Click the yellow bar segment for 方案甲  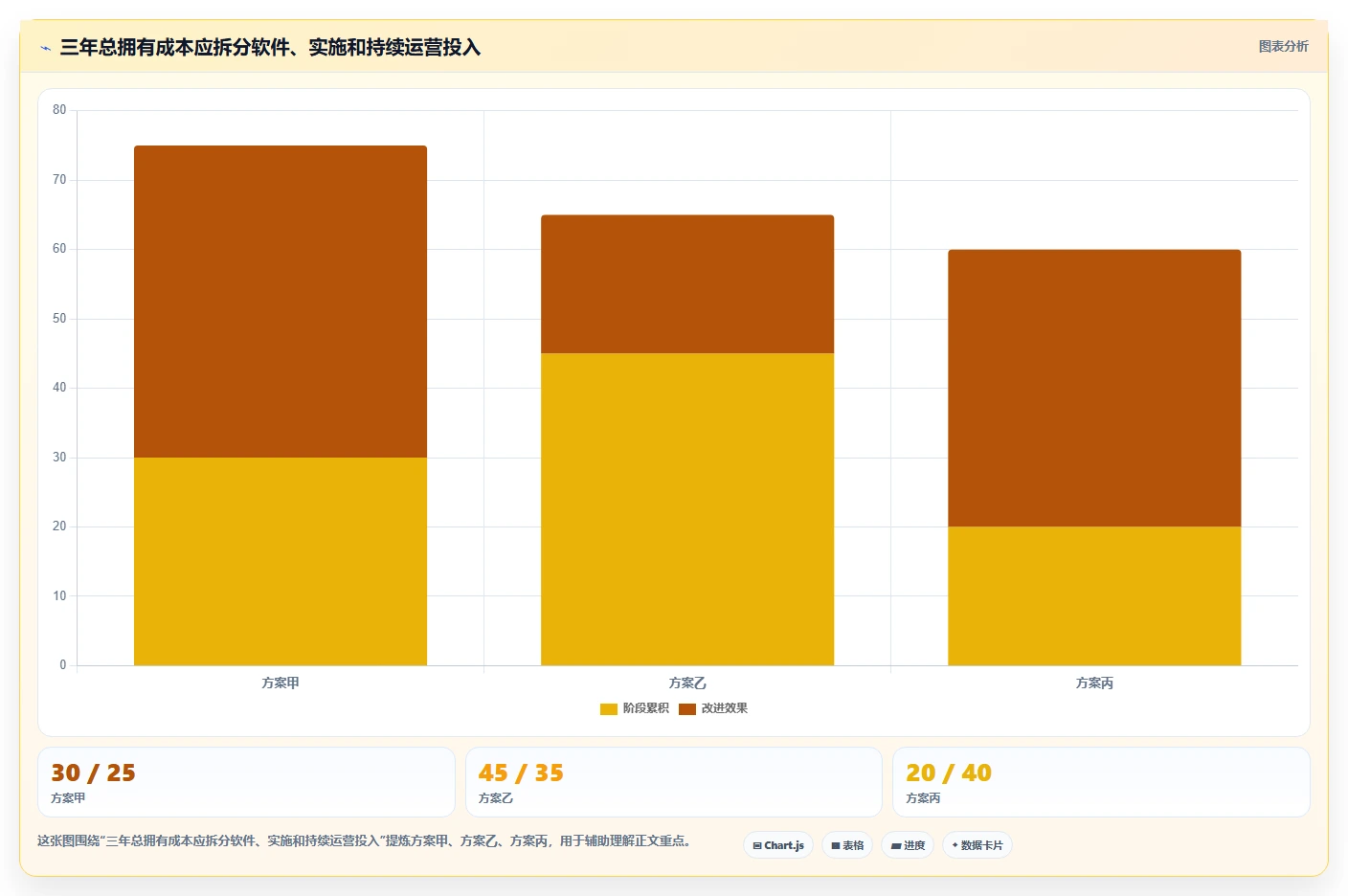tap(281, 561)
